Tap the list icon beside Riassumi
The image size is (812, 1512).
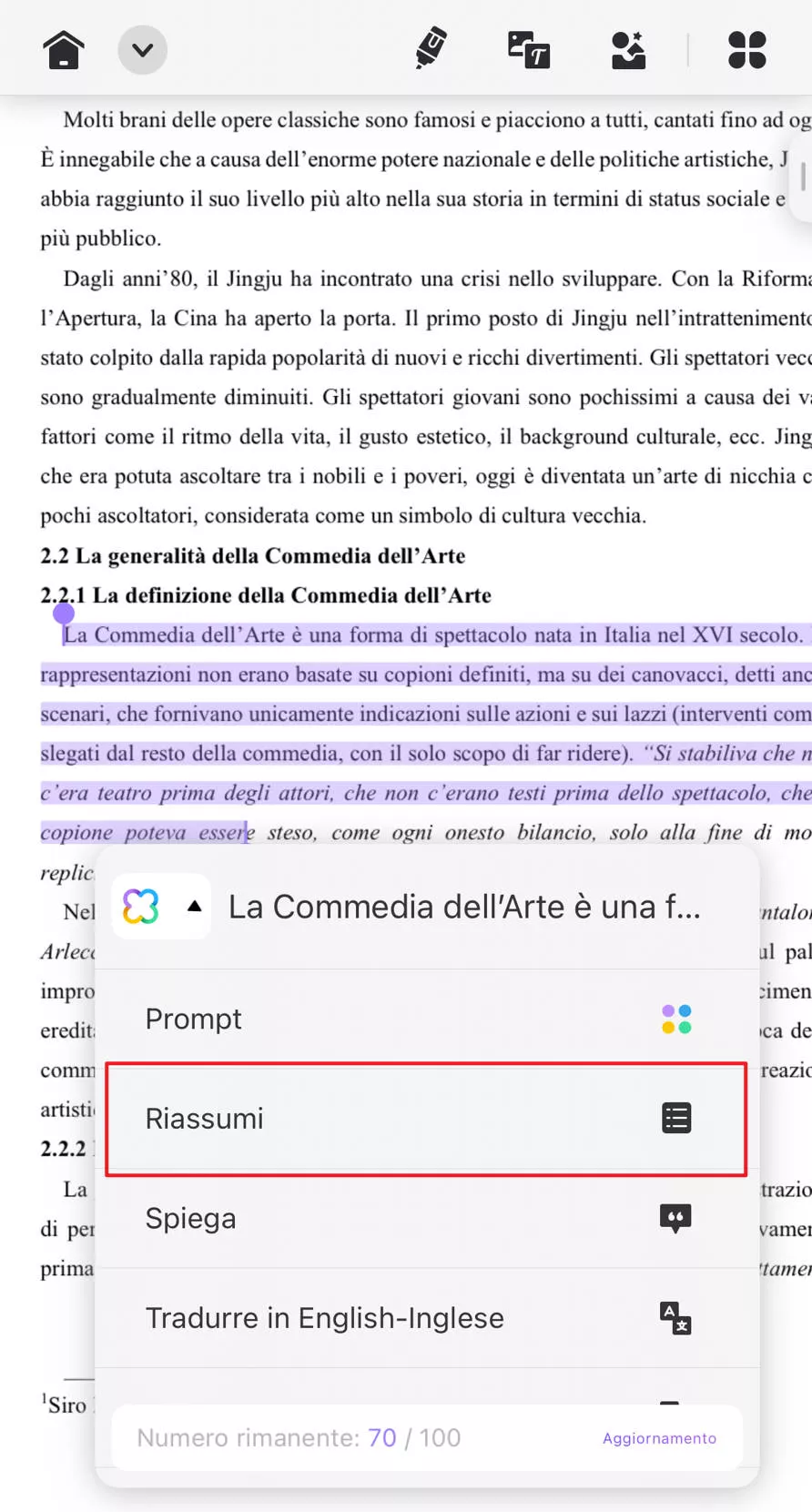coord(676,1118)
